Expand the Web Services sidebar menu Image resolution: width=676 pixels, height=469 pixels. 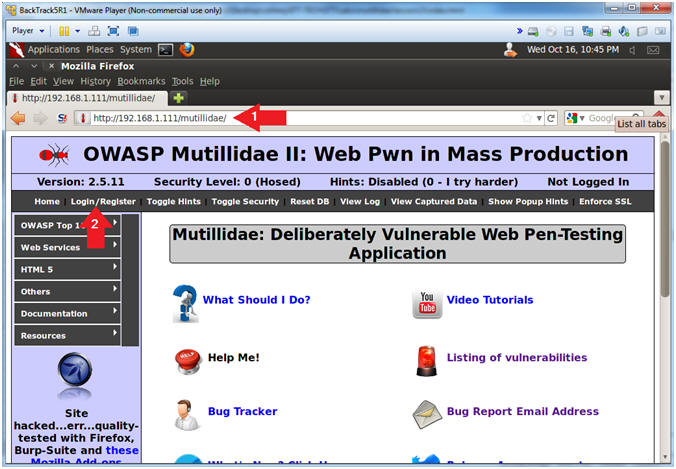[67, 247]
